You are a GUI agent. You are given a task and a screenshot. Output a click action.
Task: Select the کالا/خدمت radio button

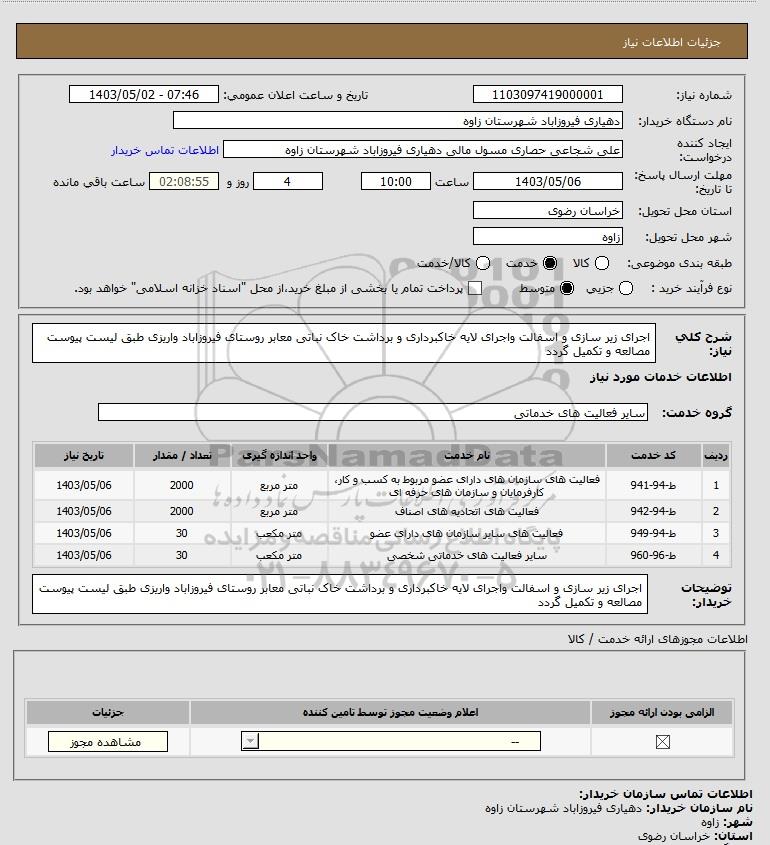click(x=483, y=263)
